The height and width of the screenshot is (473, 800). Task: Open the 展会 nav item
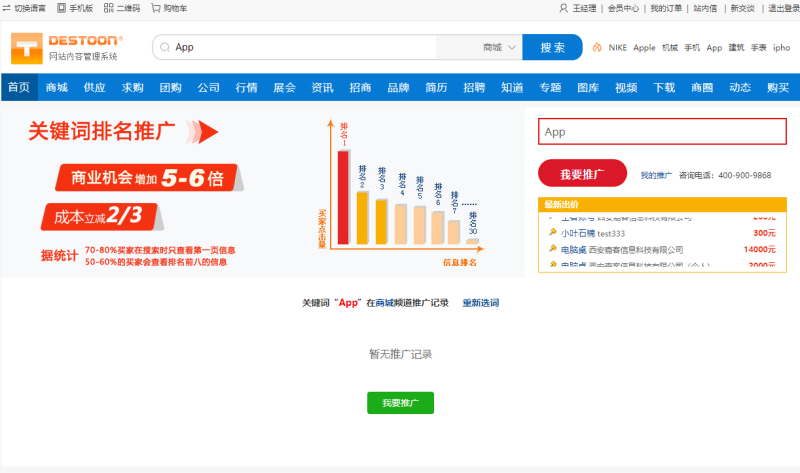click(284, 88)
